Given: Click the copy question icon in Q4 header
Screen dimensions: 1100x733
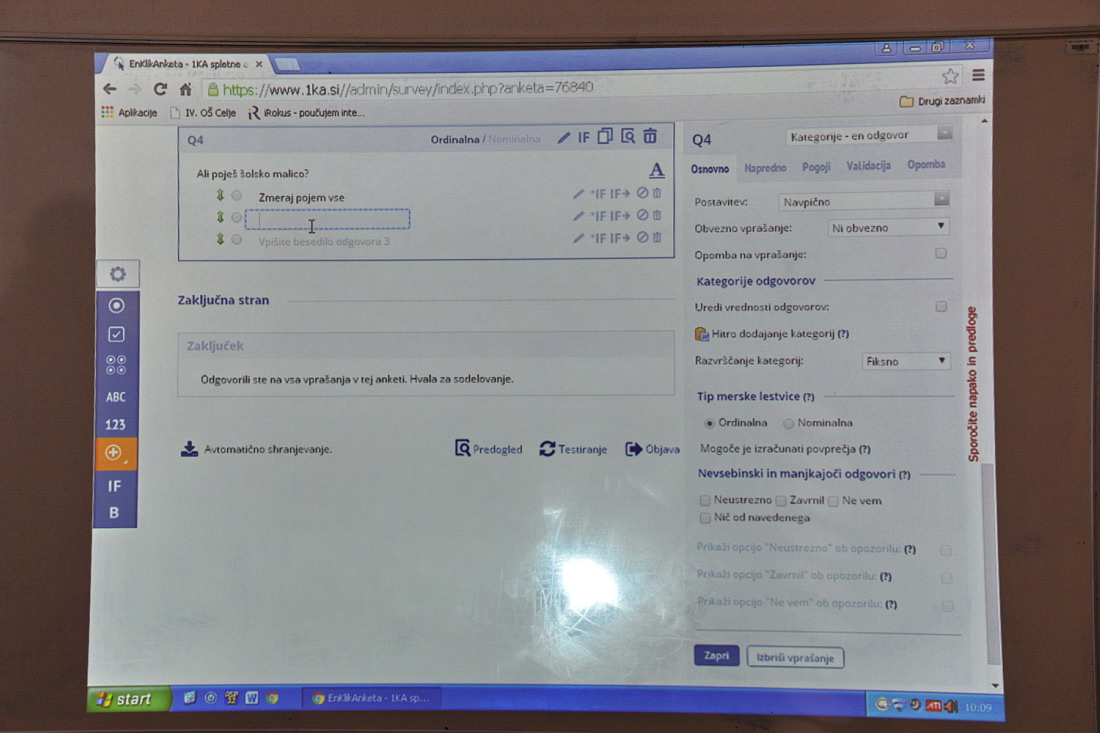Looking at the screenshot, I should (605, 137).
